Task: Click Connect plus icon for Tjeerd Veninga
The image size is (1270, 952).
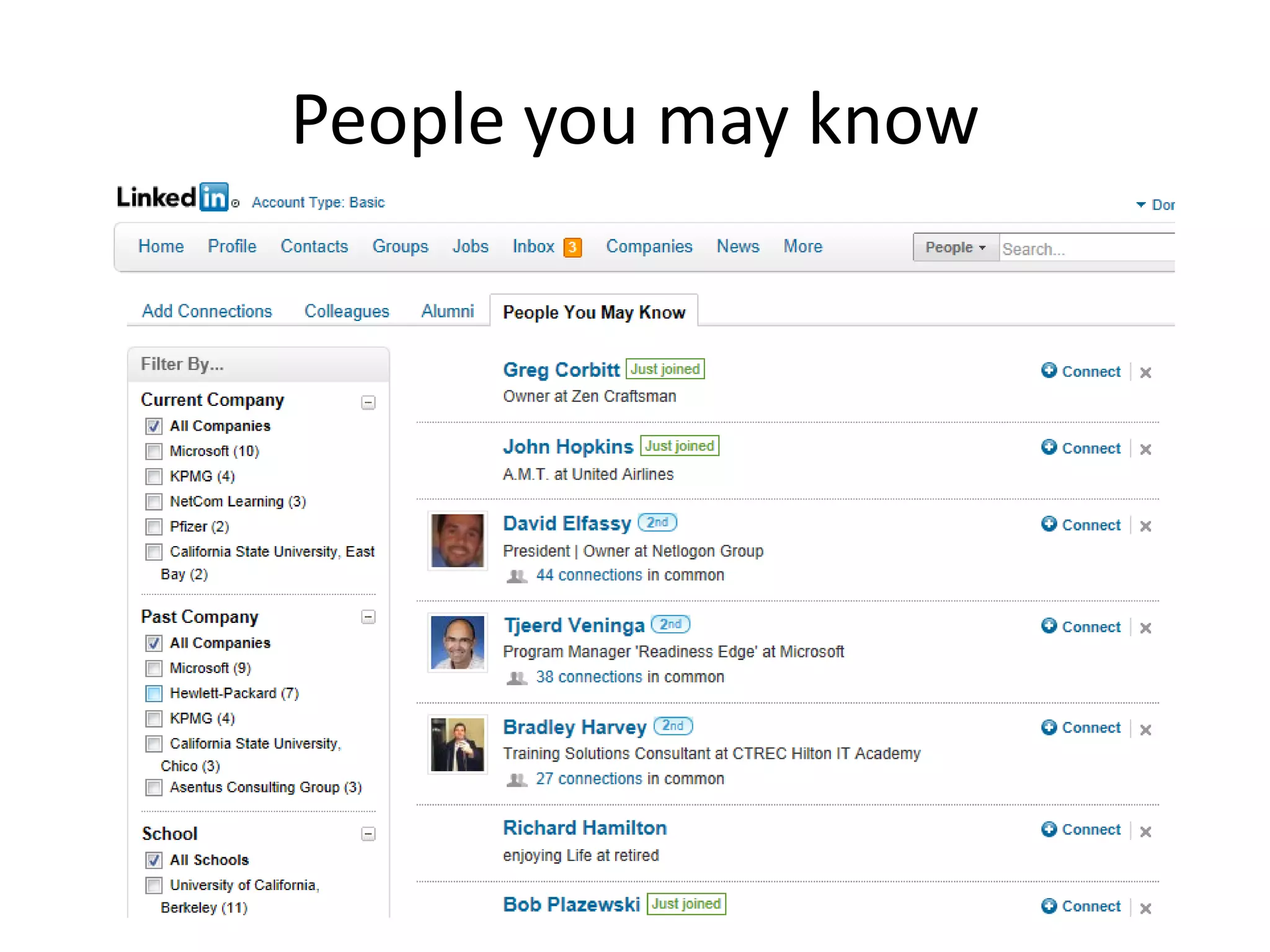Action: tap(1049, 626)
